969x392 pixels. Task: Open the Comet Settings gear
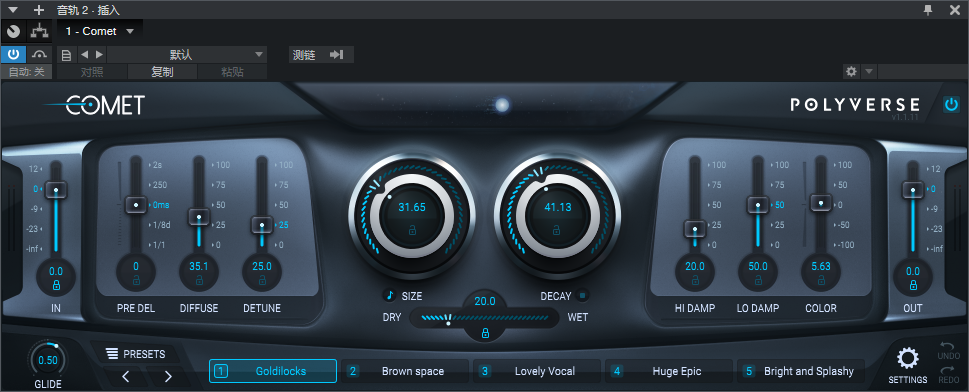tap(908, 359)
